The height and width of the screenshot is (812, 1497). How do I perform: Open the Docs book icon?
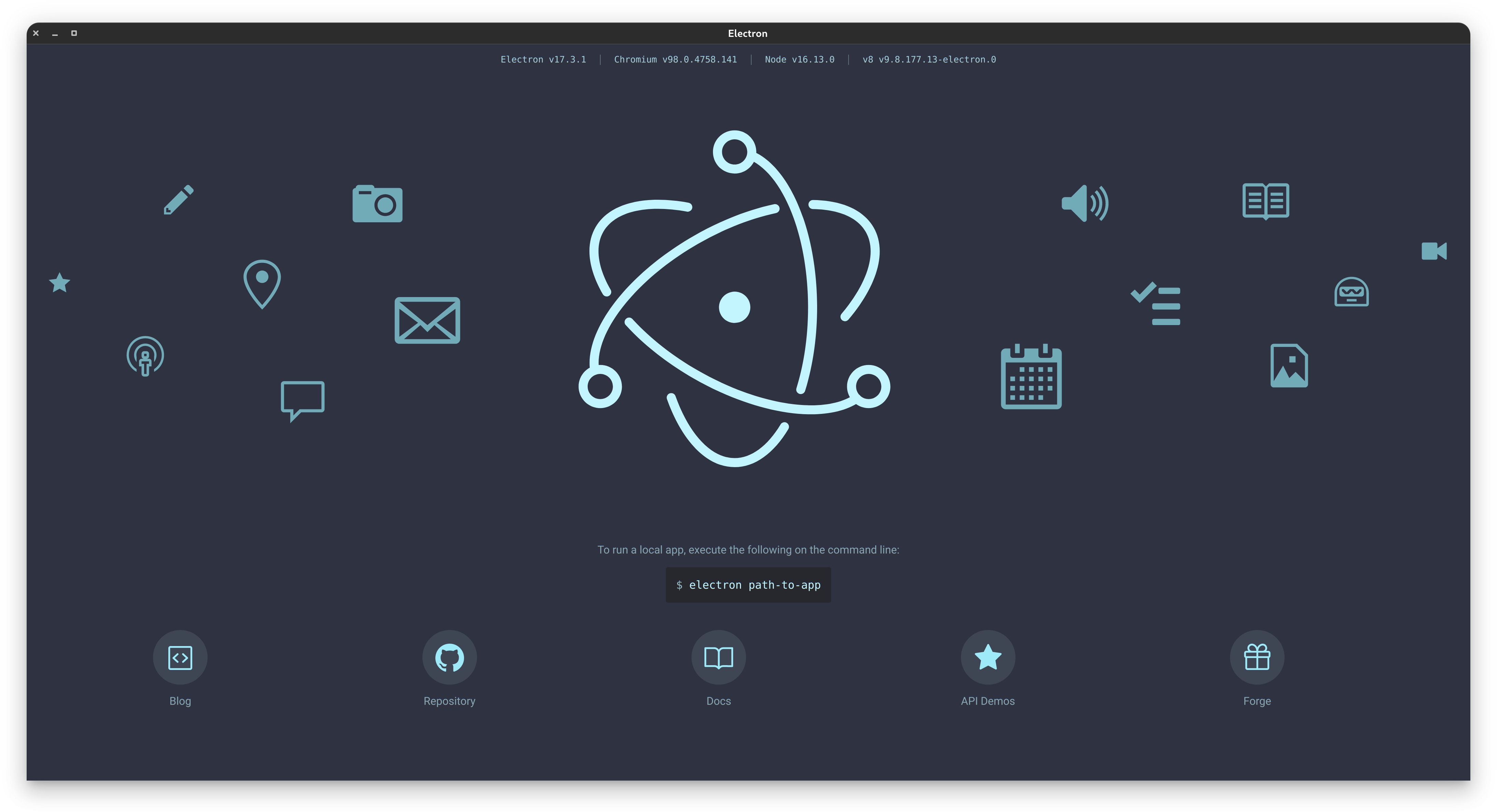(x=718, y=657)
